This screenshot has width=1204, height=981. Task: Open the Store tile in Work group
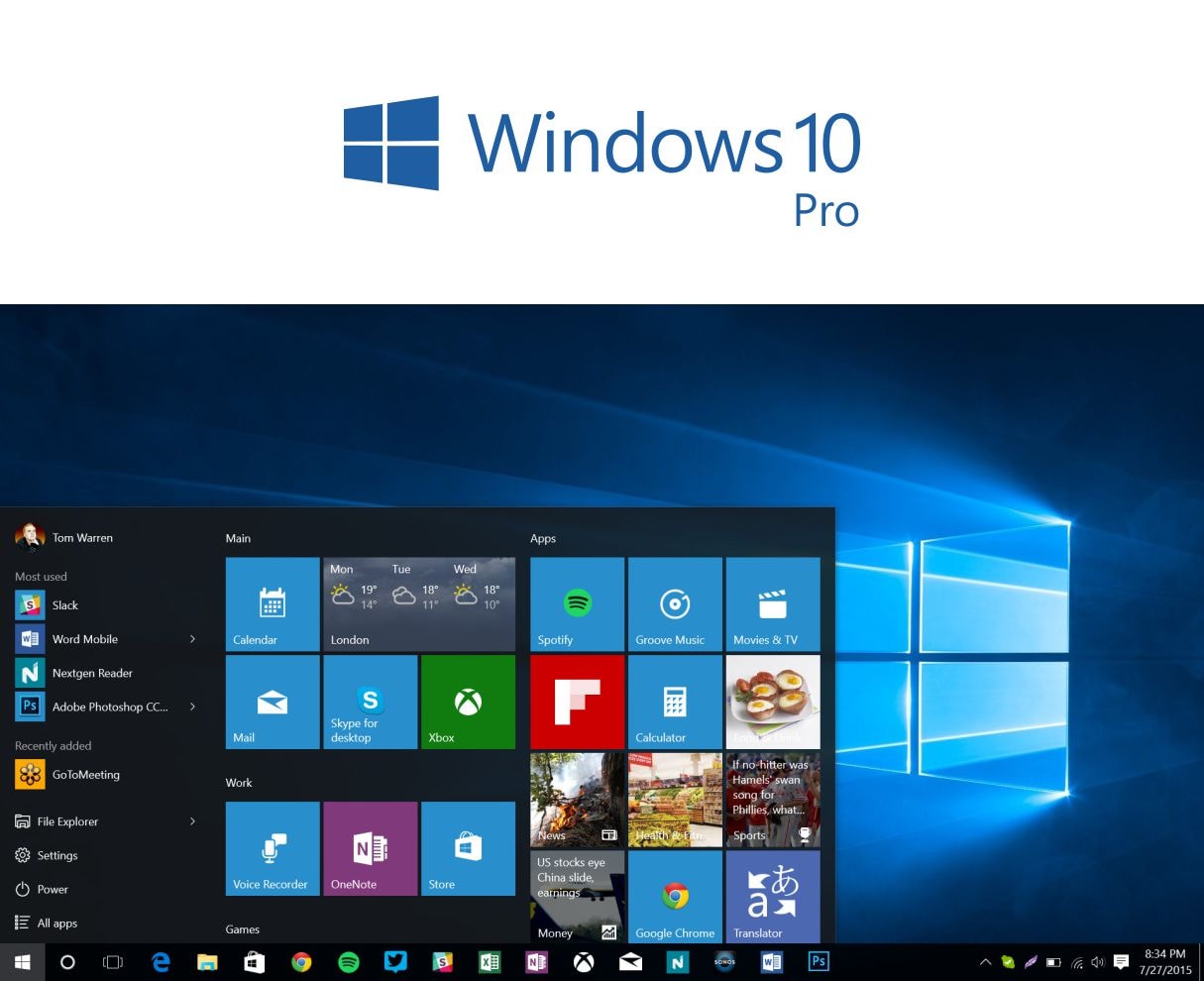point(468,848)
